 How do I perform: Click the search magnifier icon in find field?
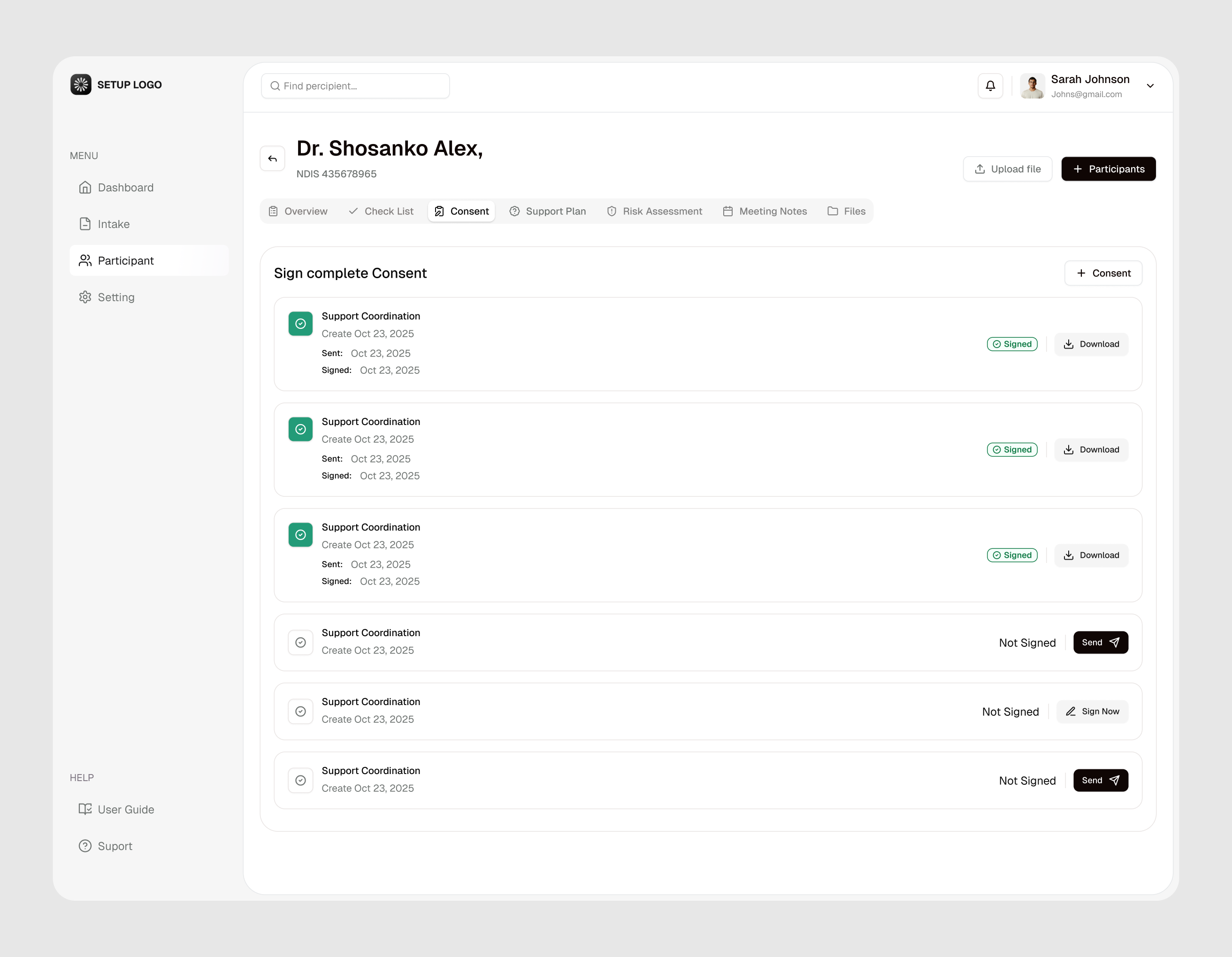click(275, 86)
